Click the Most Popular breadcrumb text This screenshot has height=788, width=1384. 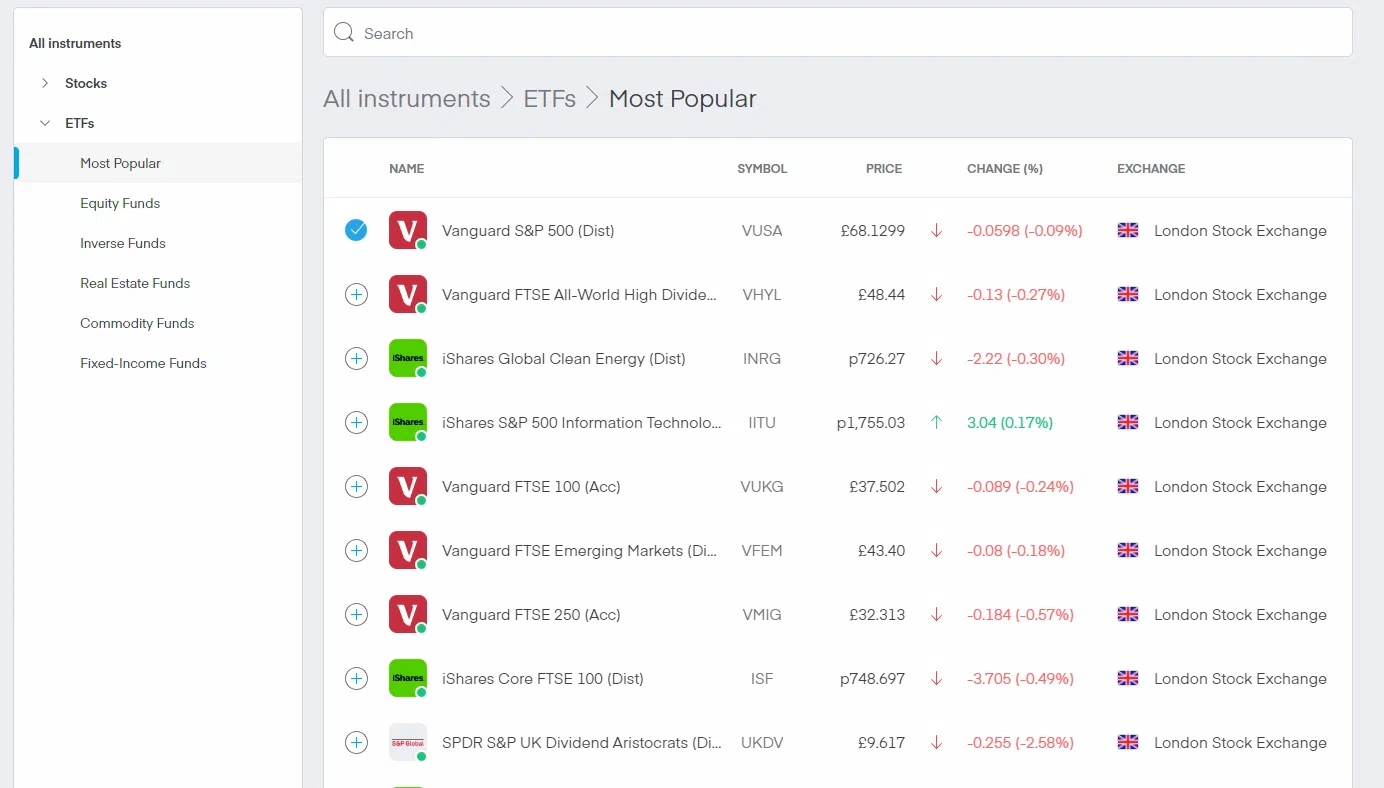point(683,99)
